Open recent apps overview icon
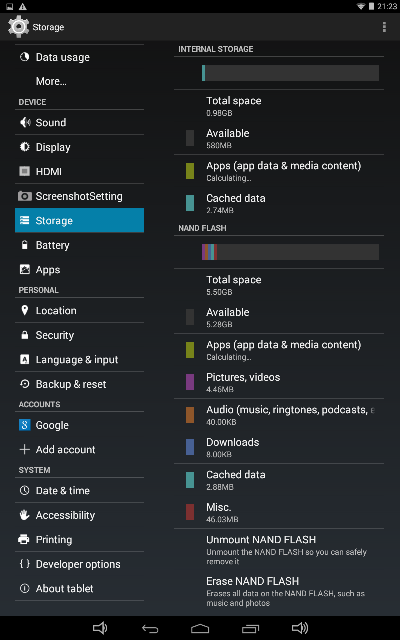The image size is (400, 640). tap(250, 628)
